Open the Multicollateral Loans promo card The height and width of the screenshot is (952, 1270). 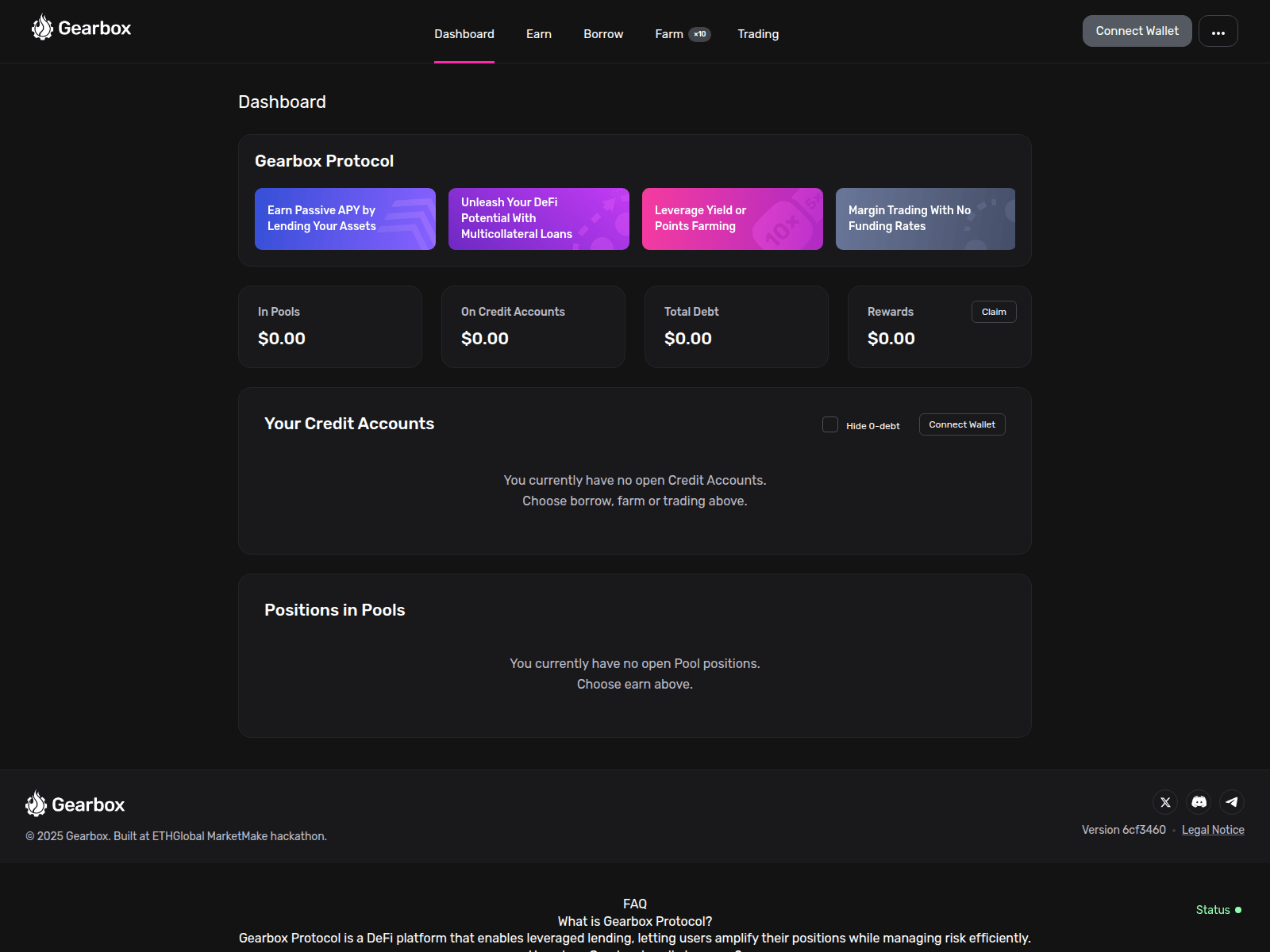click(539, 219)
